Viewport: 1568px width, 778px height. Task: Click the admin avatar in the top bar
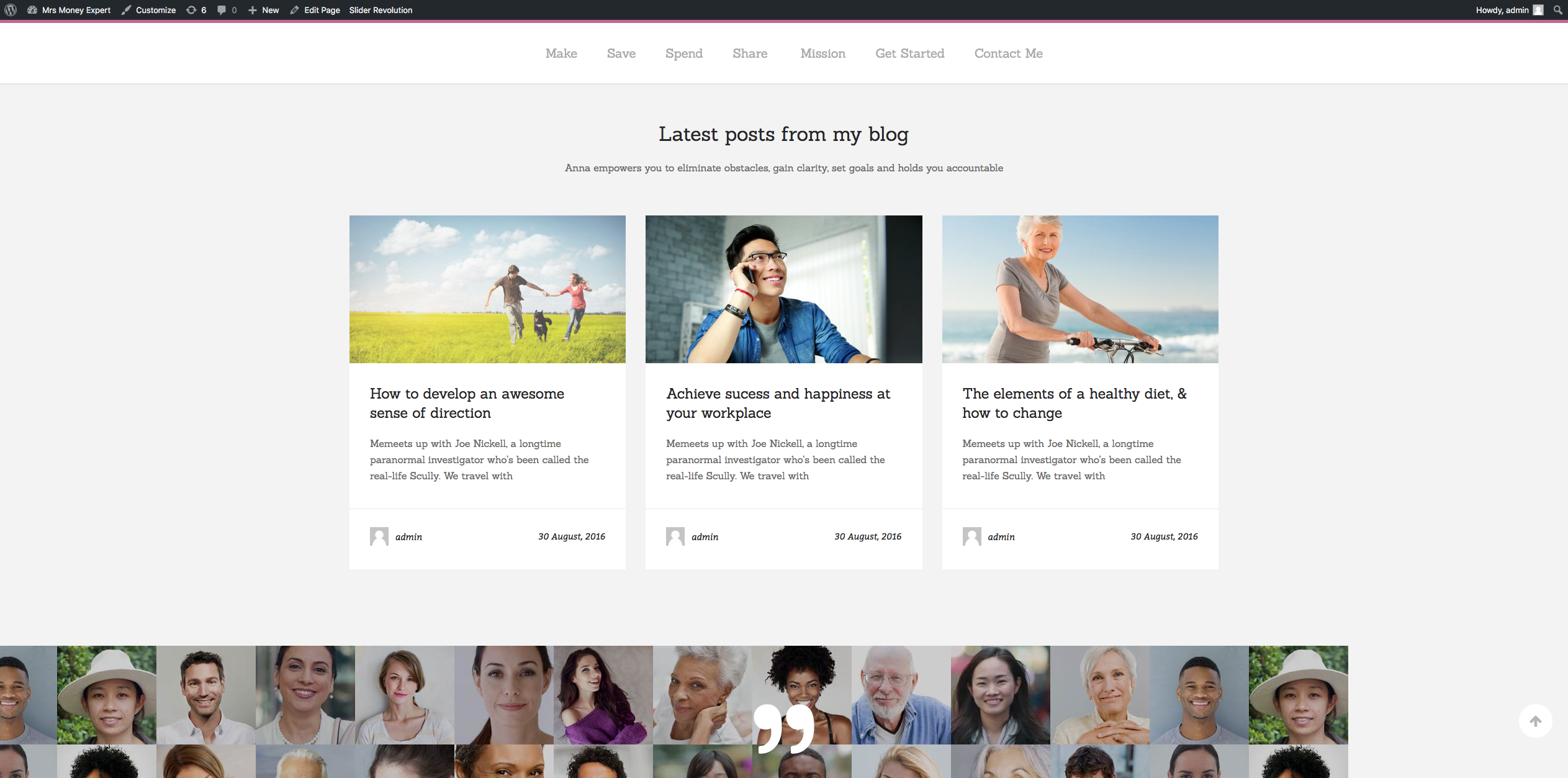coord(1538,10)
